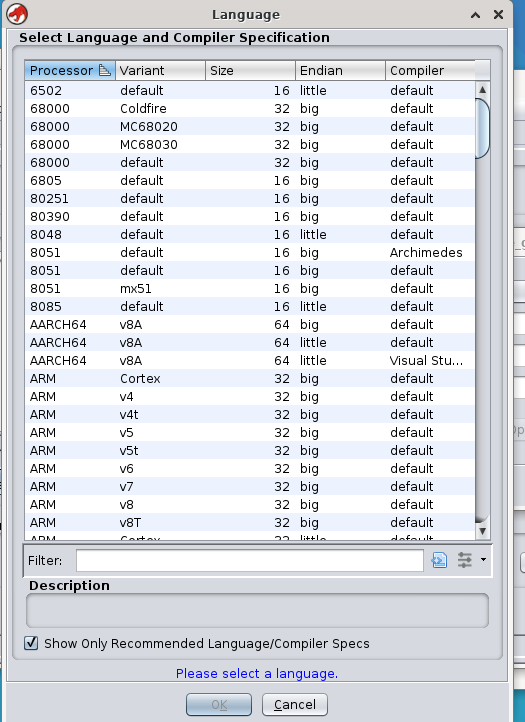Select the ARM v4 row

pyautogui.click(x=250, y=396)
